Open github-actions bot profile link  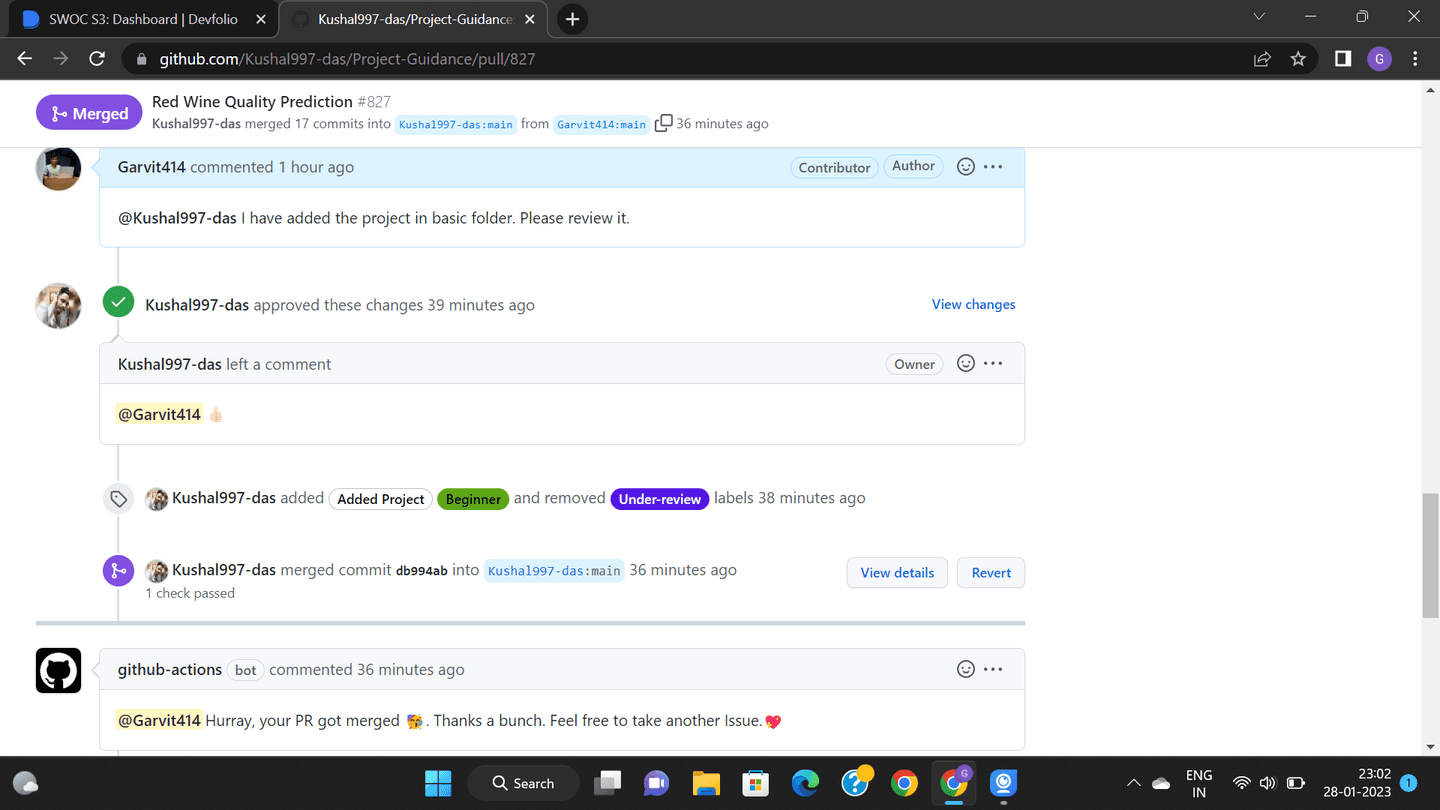coord(170,669)
